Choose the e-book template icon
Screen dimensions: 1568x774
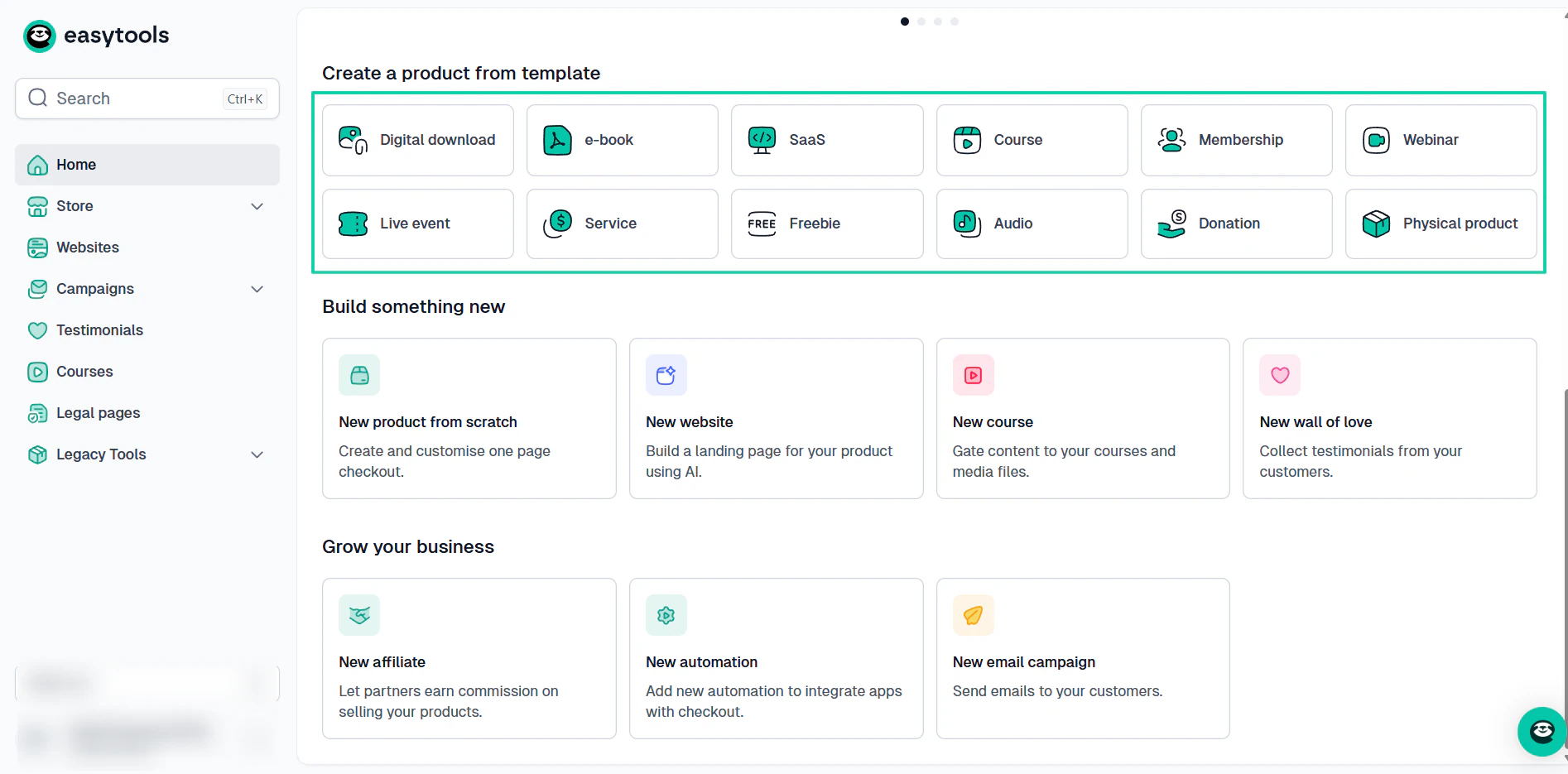coord(558,140)
